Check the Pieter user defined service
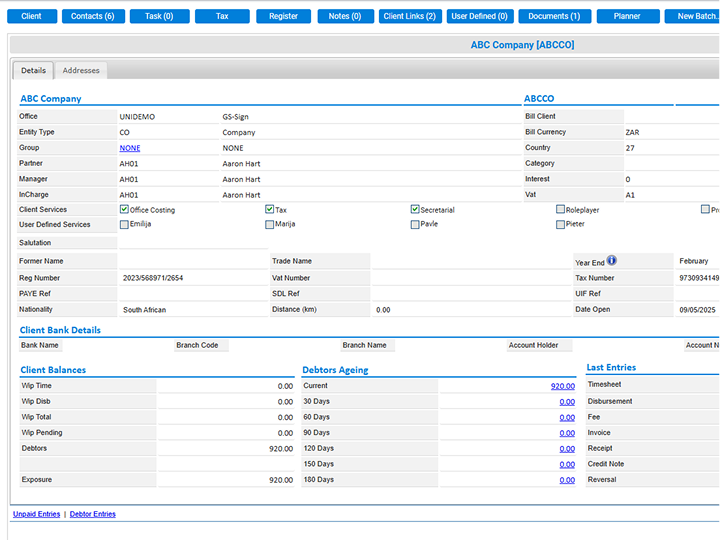This screenshot has width=720, height=540. point(560,225)
